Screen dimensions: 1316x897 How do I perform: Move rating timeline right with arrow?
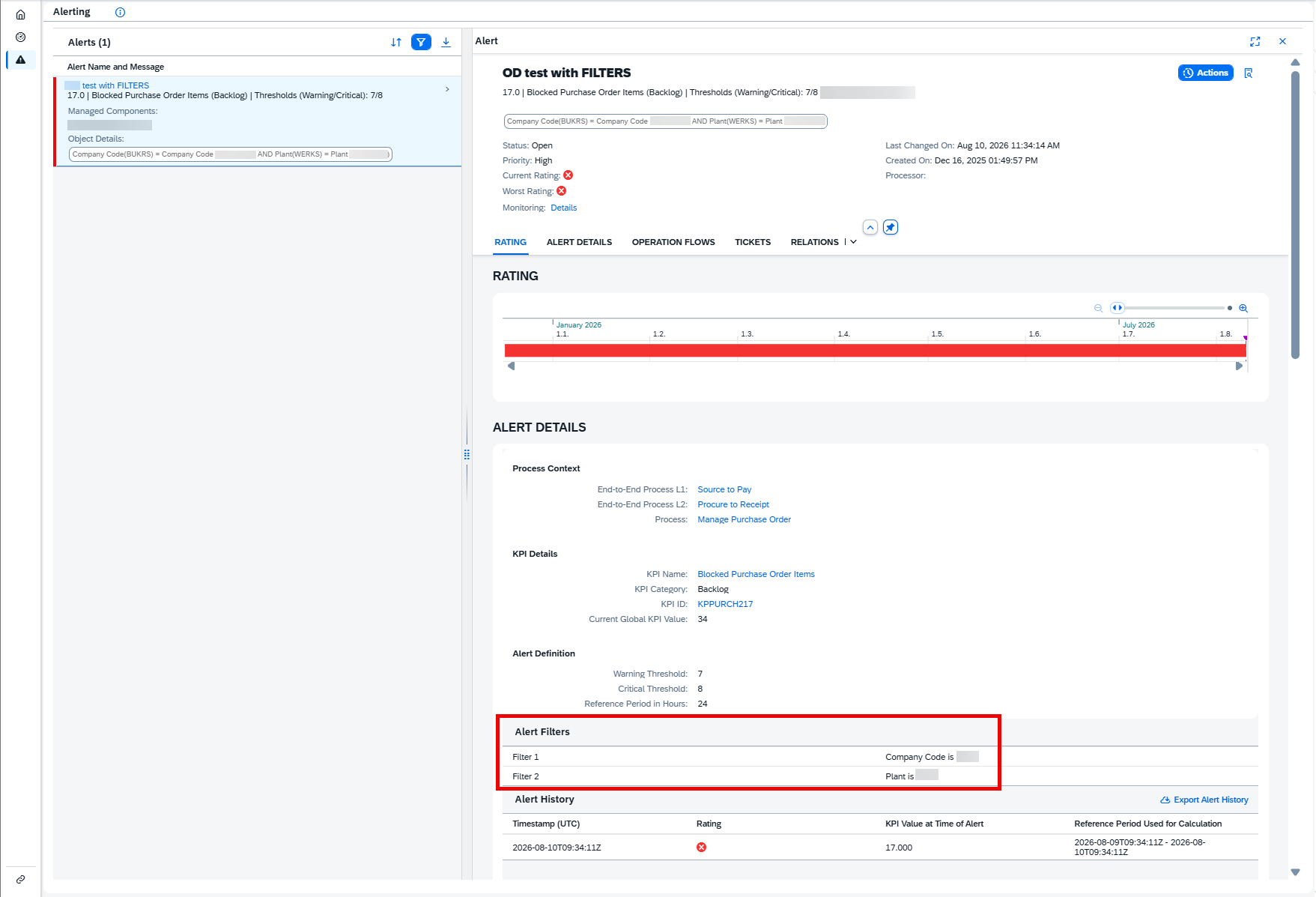[x=1239, y=366]
